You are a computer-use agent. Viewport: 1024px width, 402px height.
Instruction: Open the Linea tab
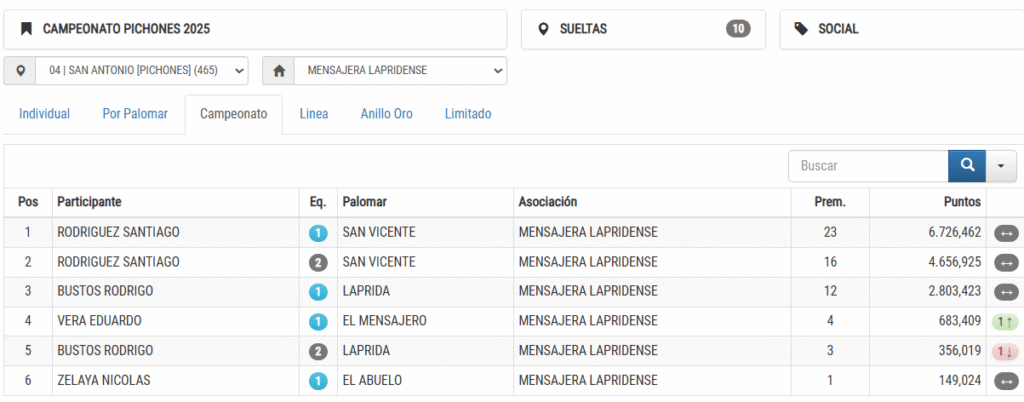pos(313,114)
